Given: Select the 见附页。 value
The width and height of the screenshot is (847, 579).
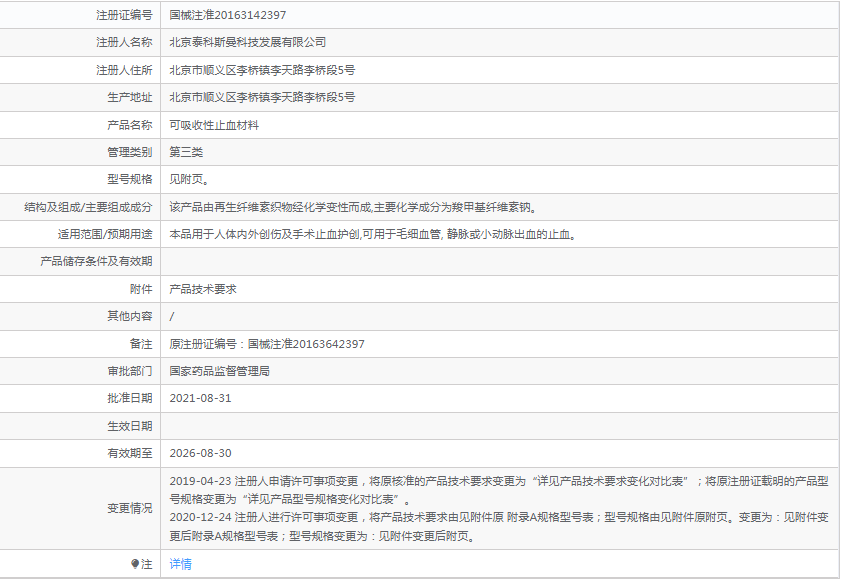Looking at the screenshot, I should 189,179.
